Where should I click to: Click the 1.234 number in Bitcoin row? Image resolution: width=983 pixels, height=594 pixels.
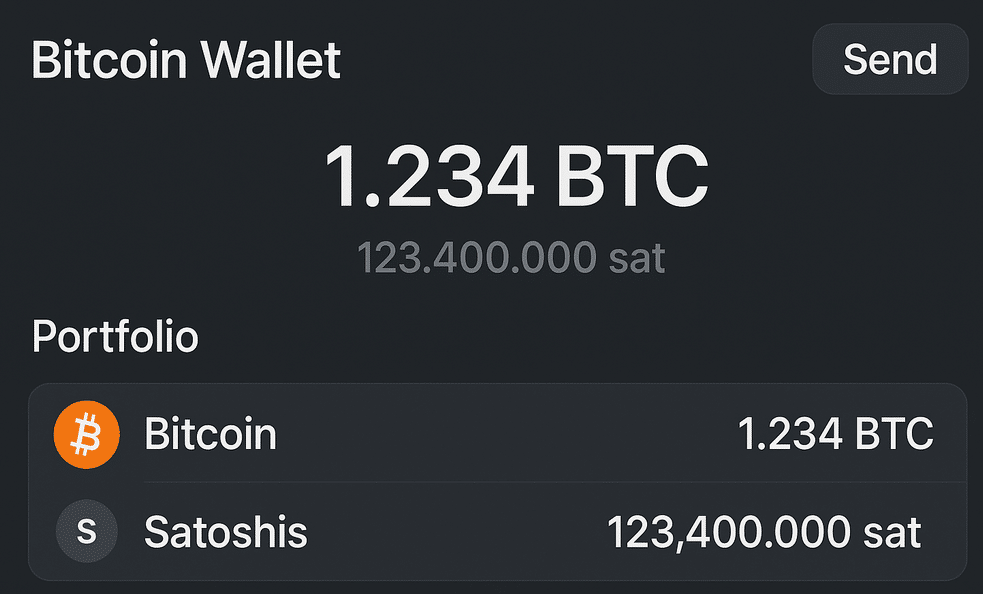[790, 433]
